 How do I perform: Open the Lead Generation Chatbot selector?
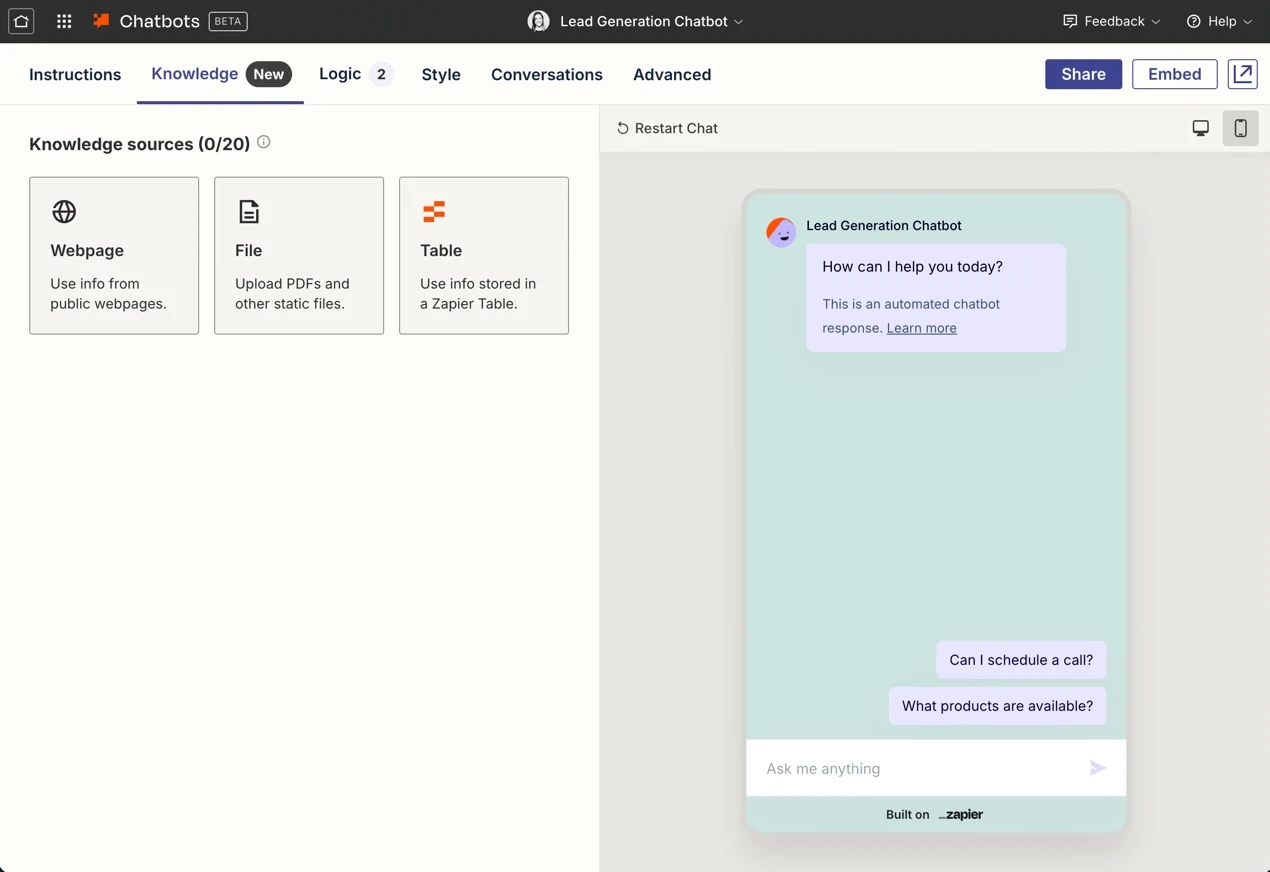pyautogui.click(x=635, y=21)
